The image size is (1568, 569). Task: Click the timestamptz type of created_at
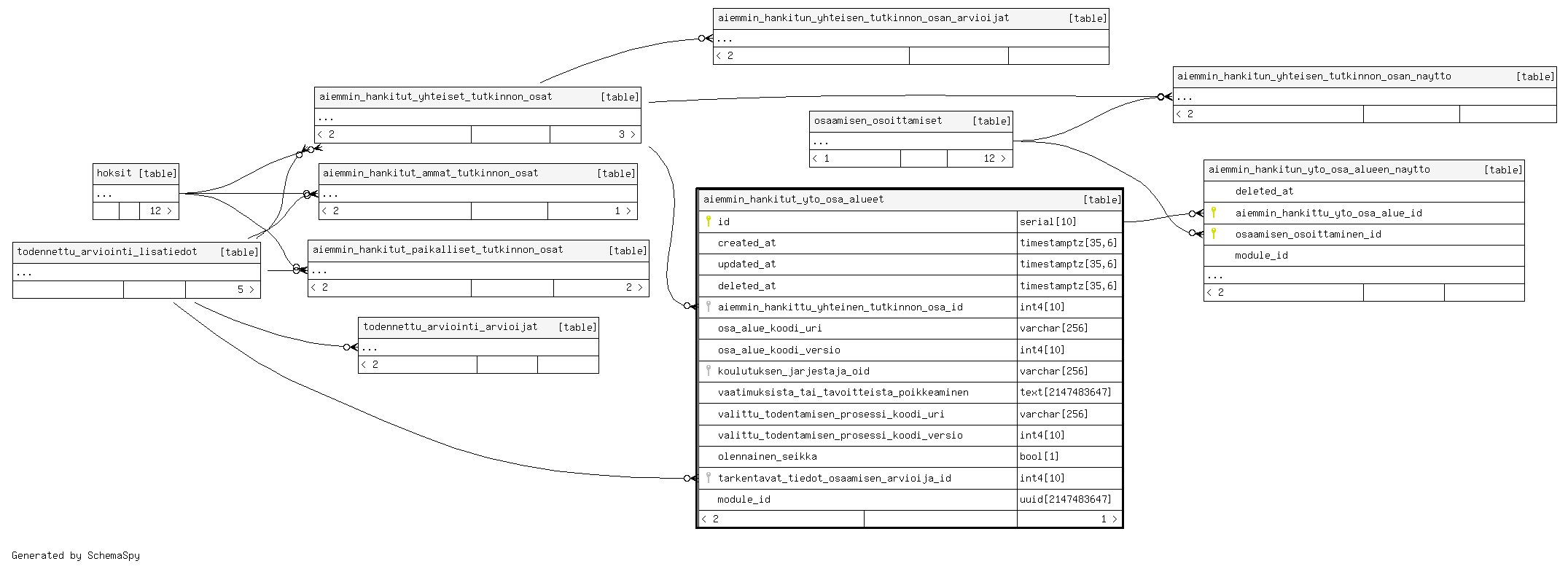tap(1068, 243)
